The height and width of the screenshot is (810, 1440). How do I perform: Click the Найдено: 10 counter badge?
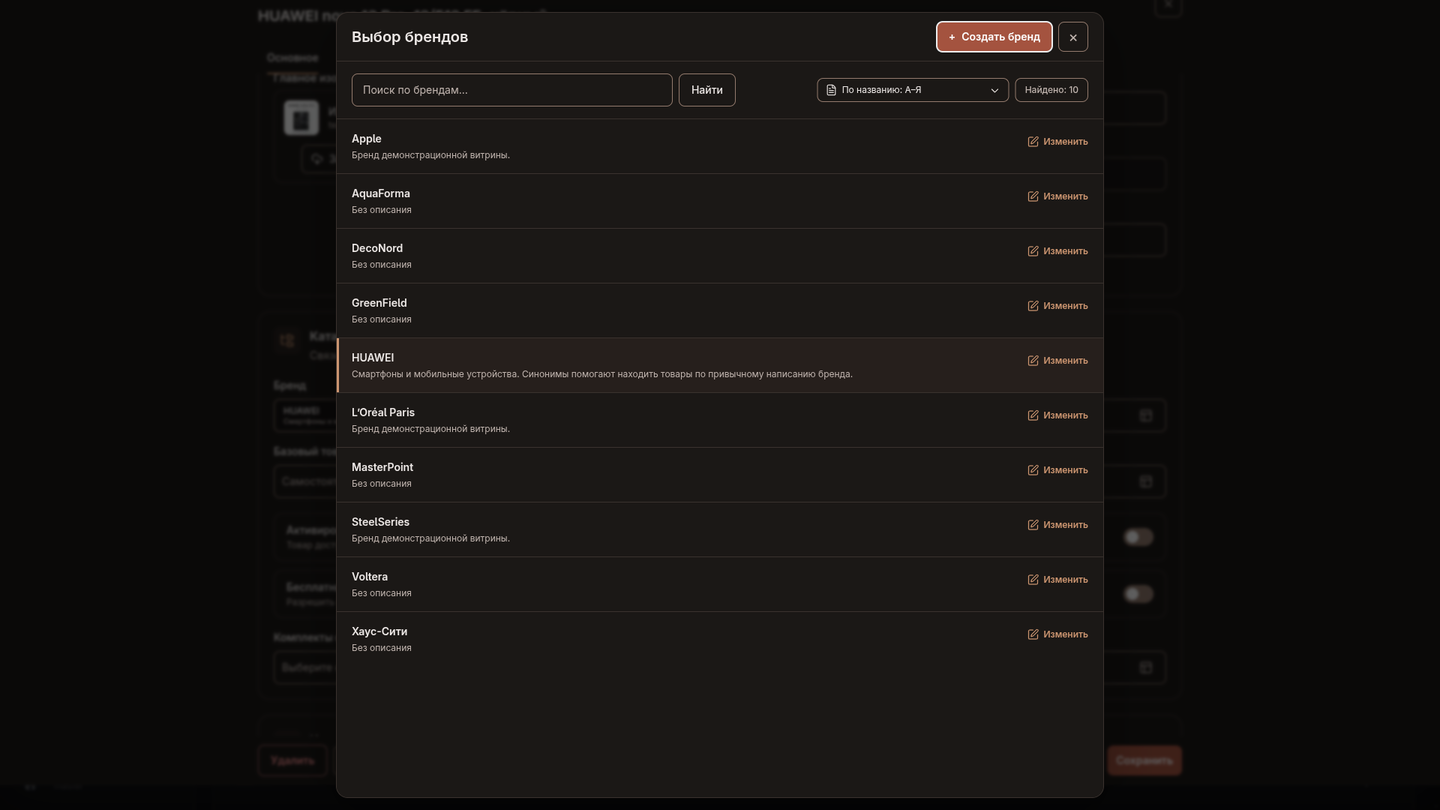1051,90
